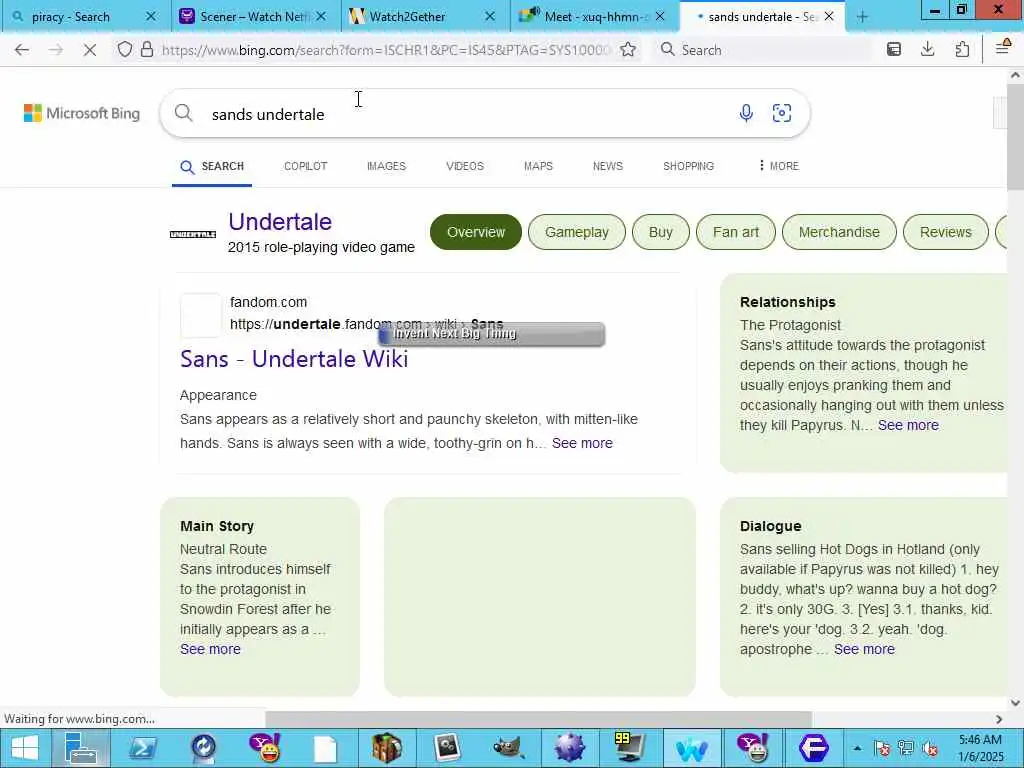Open the volume tray icon
Image resolution: width=1024 pixels, height=768 pixels.
(x=931, y=748)
